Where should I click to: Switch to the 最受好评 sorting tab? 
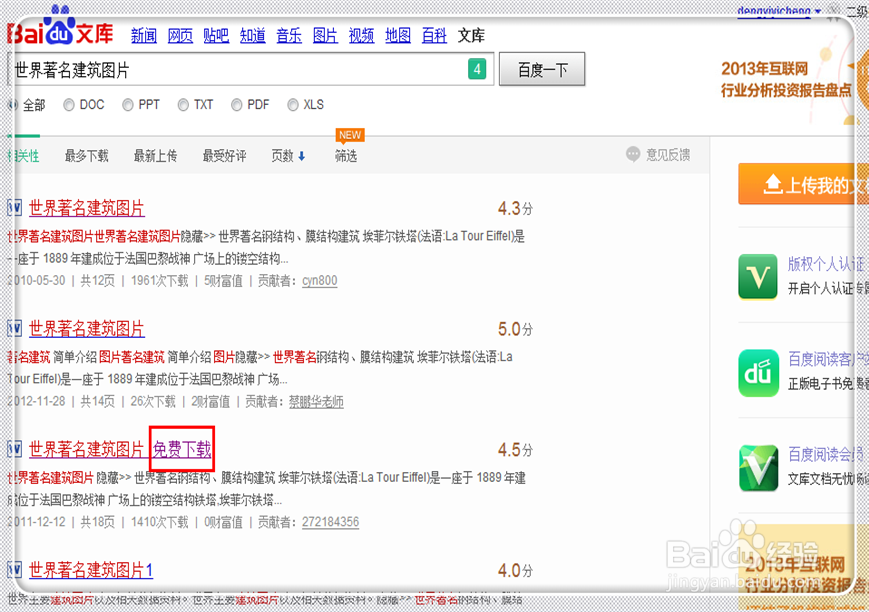[224, 156]
